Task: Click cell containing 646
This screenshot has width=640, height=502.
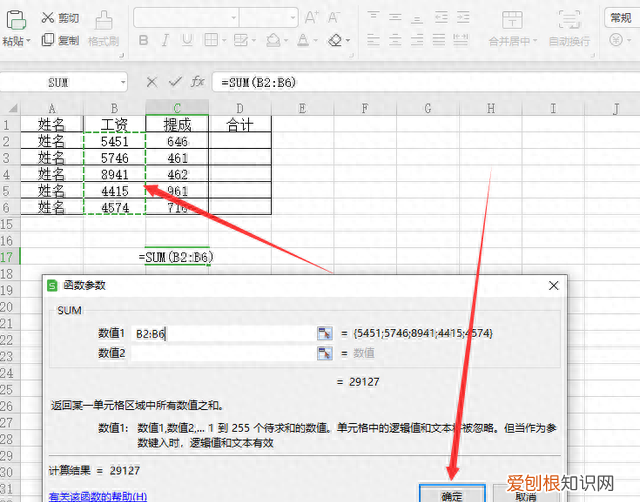Action: [177, 141]
